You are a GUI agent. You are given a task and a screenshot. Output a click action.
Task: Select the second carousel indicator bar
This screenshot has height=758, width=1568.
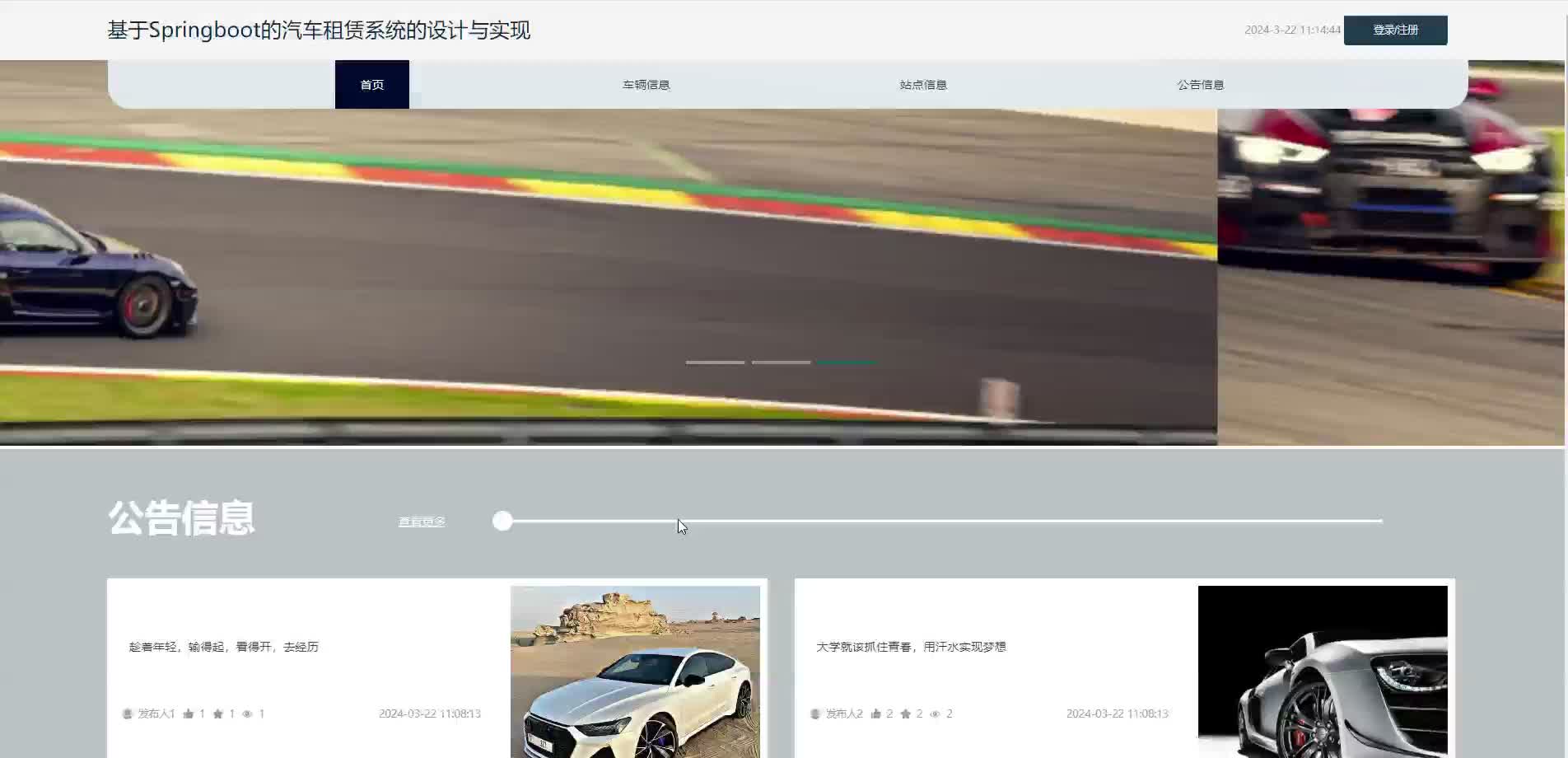point(781,362)
